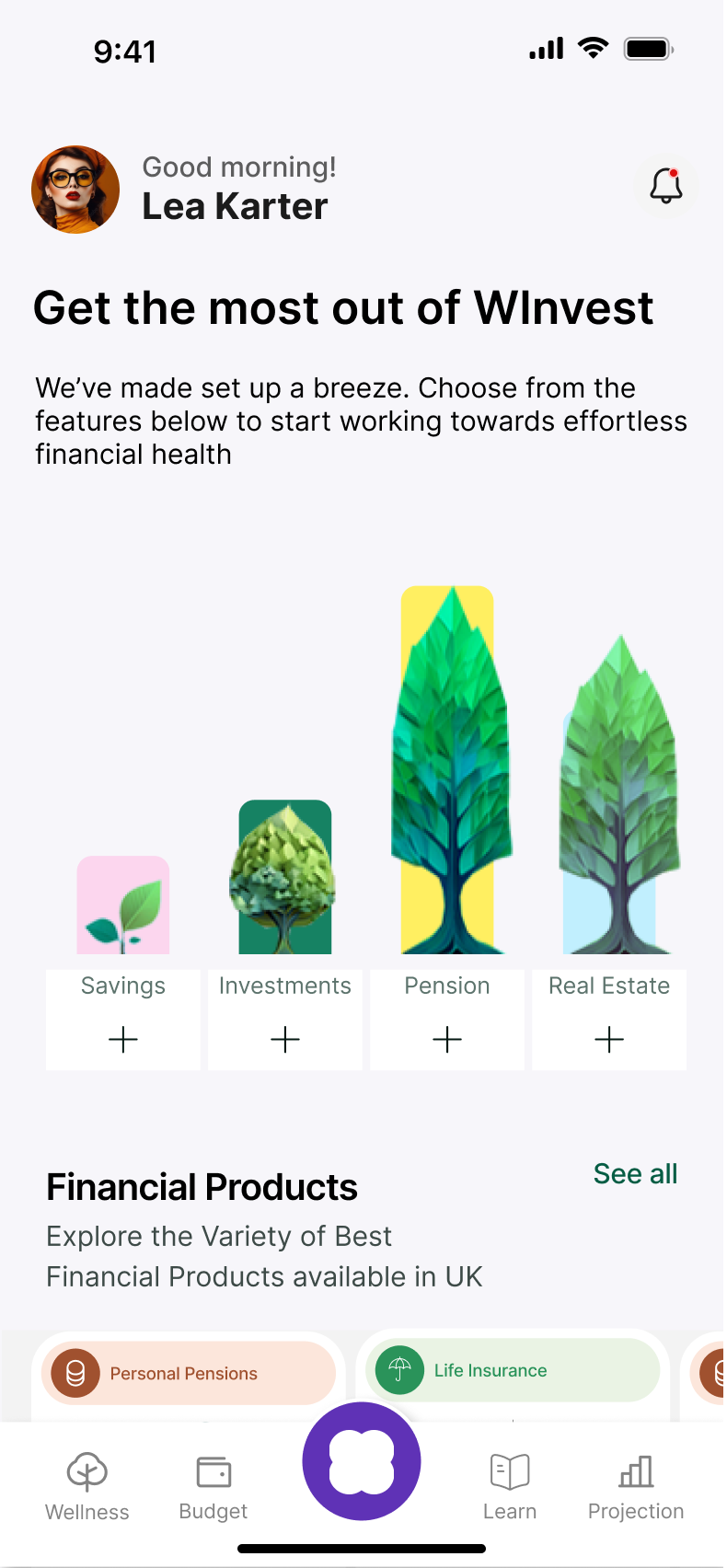The image size is (727, 1568).
Task: Add Investments with plus icon
Action: point(285,1040)
